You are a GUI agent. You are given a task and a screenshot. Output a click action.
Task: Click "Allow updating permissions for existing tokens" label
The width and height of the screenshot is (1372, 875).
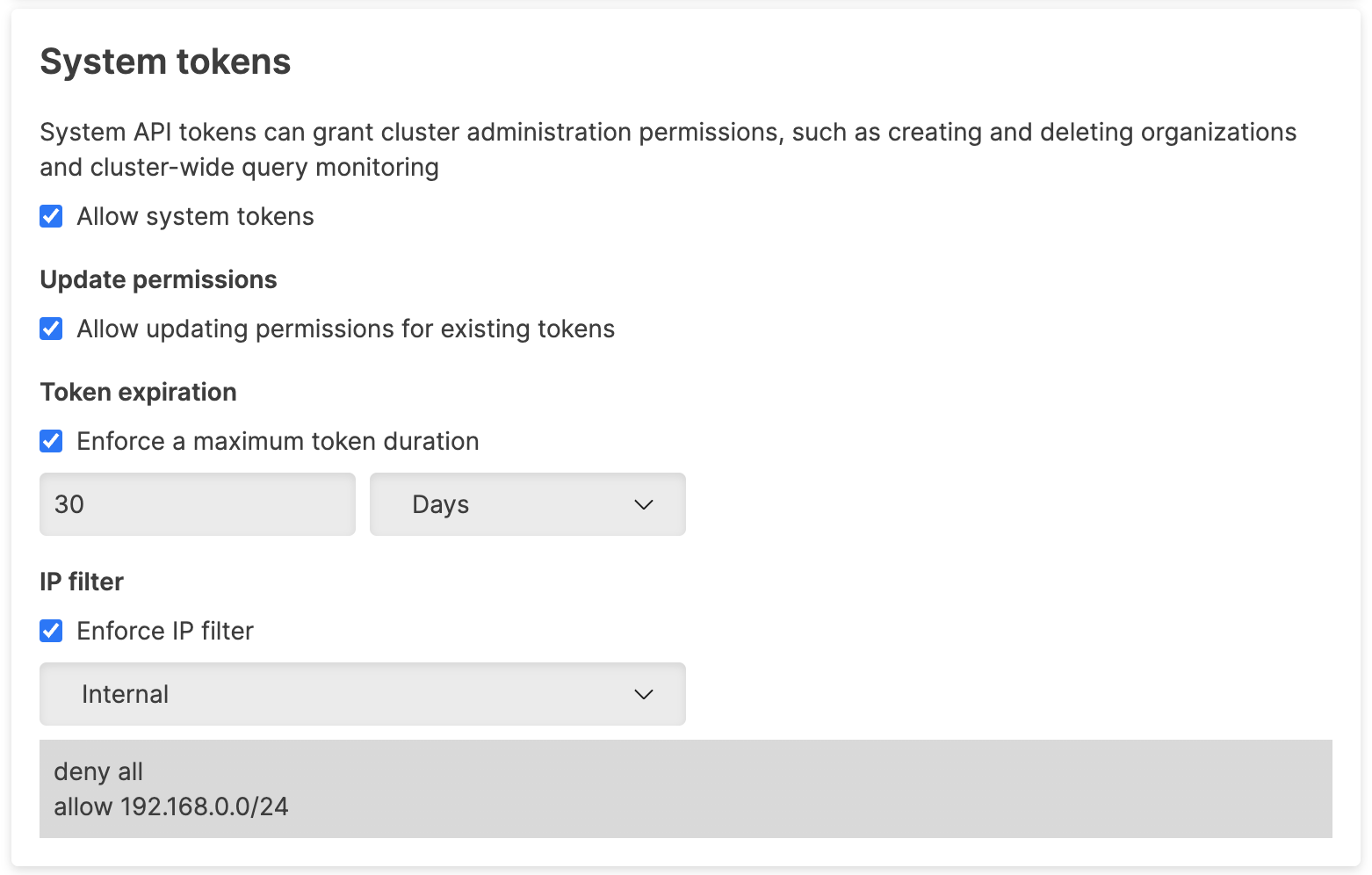tap(345, 329)
